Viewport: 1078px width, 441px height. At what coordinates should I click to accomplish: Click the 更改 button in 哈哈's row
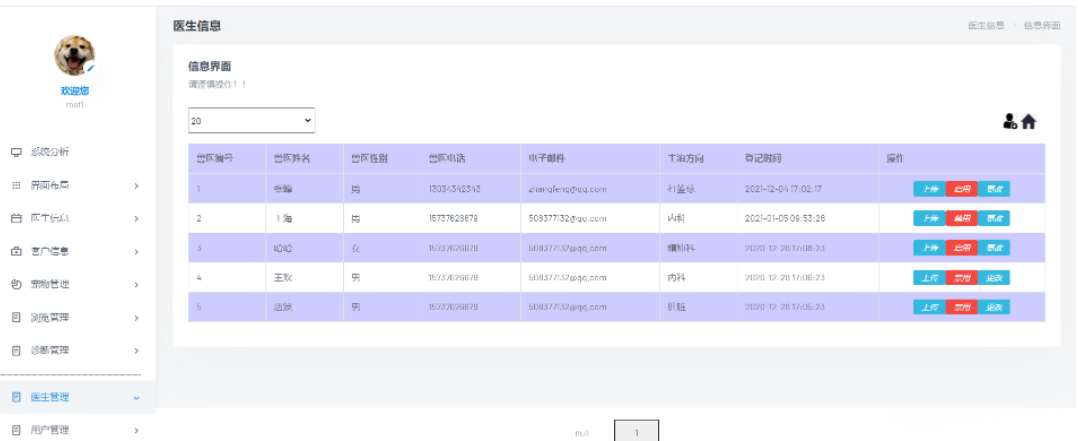click(x=993, y=248)
